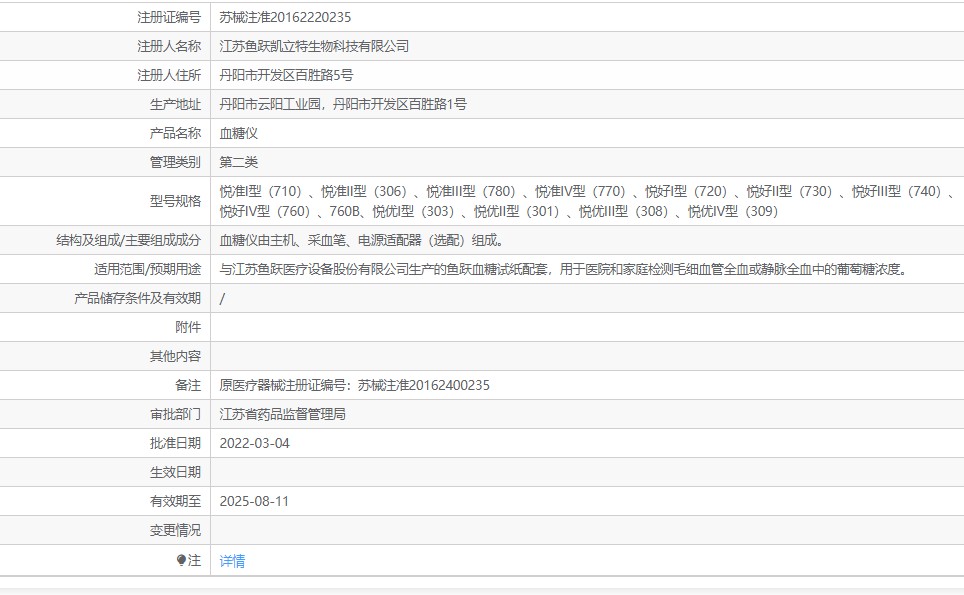Select product name 血糖仪
Viewport: 964px width, 595px height.
tap(239, 133)
